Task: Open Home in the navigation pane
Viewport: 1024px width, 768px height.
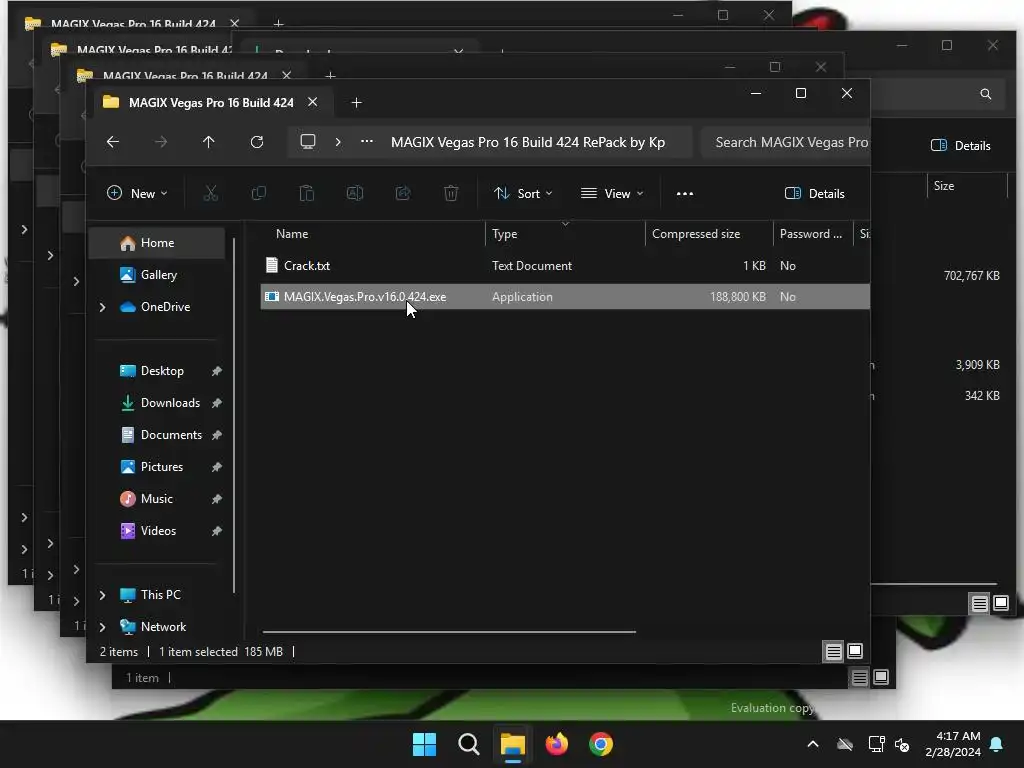Action: (x=157, y=243)
